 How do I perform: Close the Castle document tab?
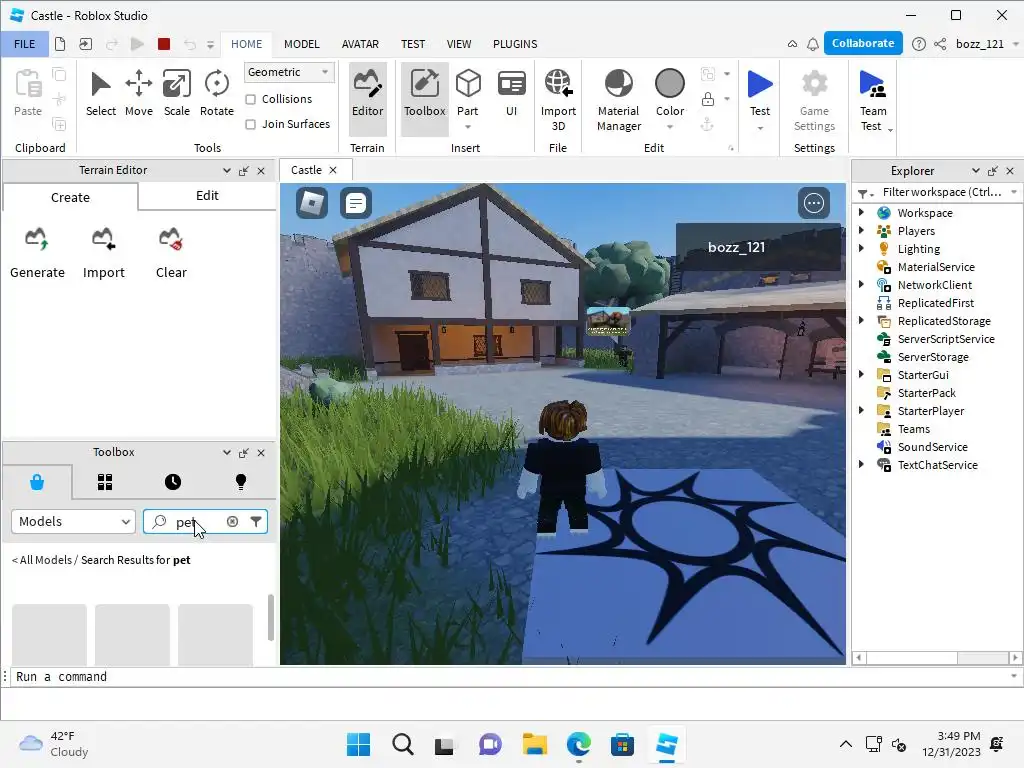[x=333, y=170]
